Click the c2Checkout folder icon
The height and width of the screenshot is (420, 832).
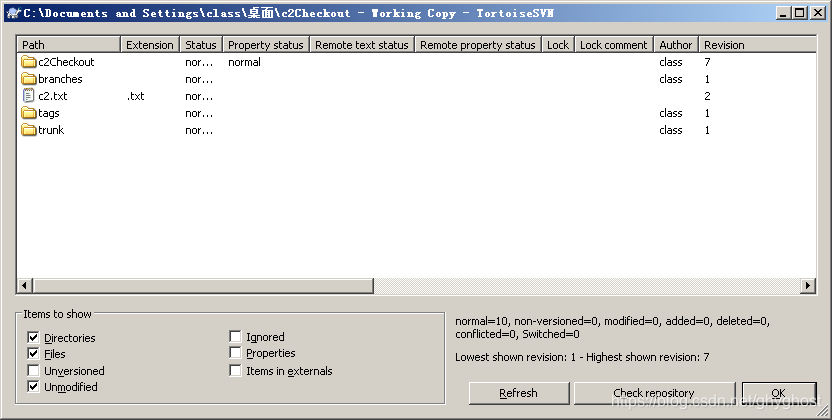[29, 62]
